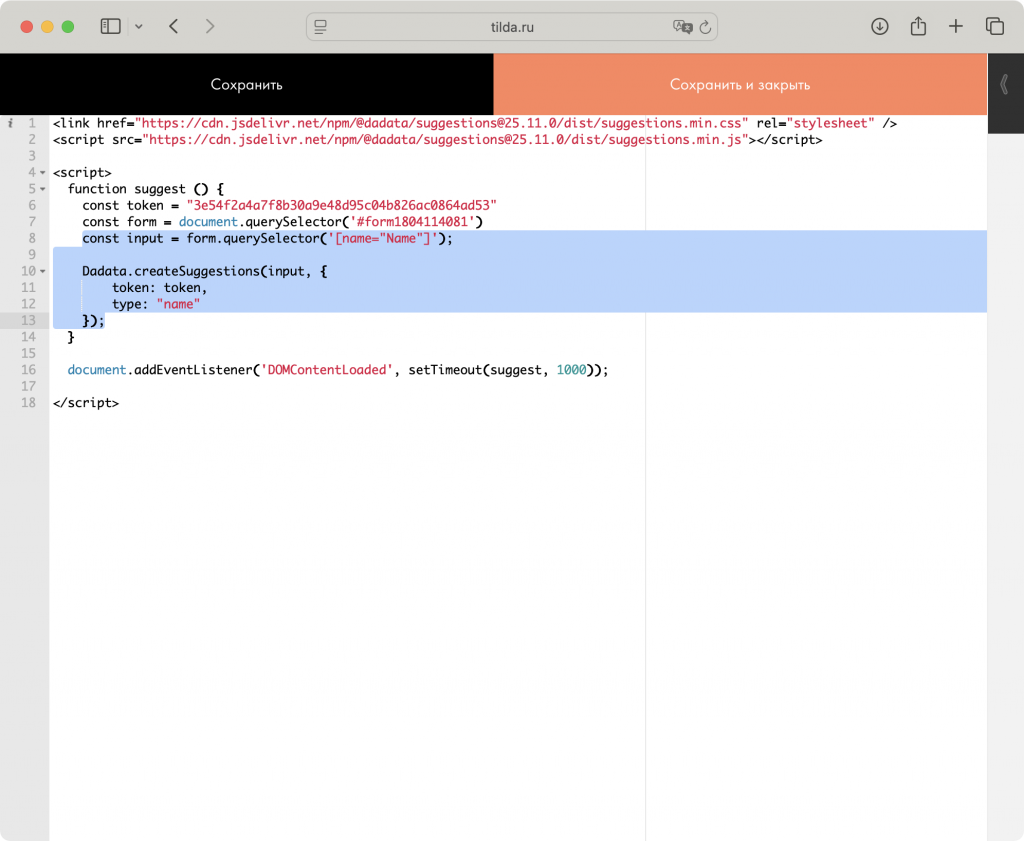Show the tab overview icon

click(994, 27)
